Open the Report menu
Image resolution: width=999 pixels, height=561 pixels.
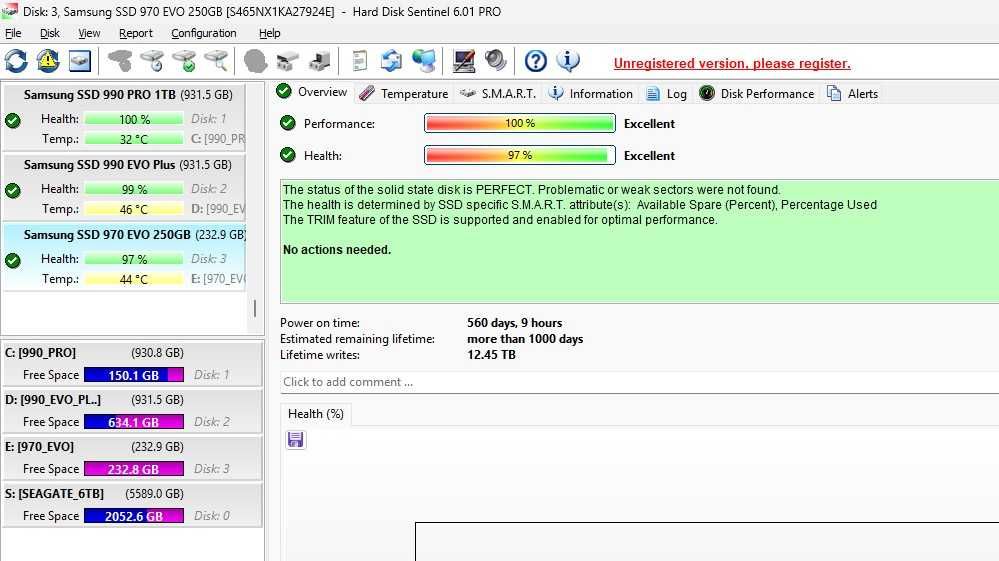pos(136,33)
